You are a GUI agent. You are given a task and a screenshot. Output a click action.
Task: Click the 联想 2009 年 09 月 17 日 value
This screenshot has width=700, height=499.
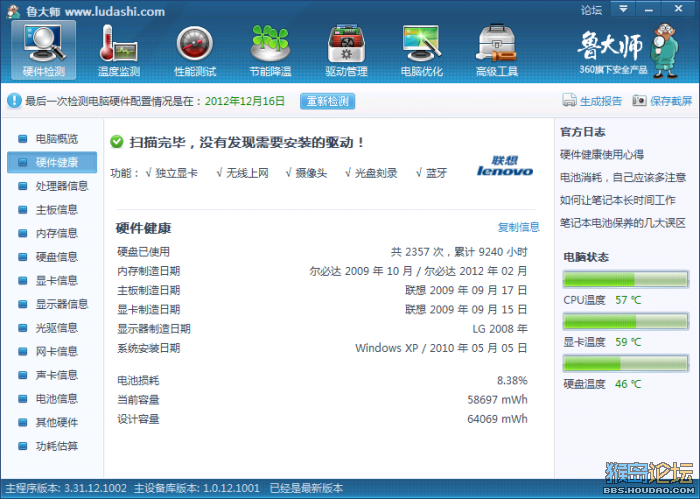tap(466, 291)
